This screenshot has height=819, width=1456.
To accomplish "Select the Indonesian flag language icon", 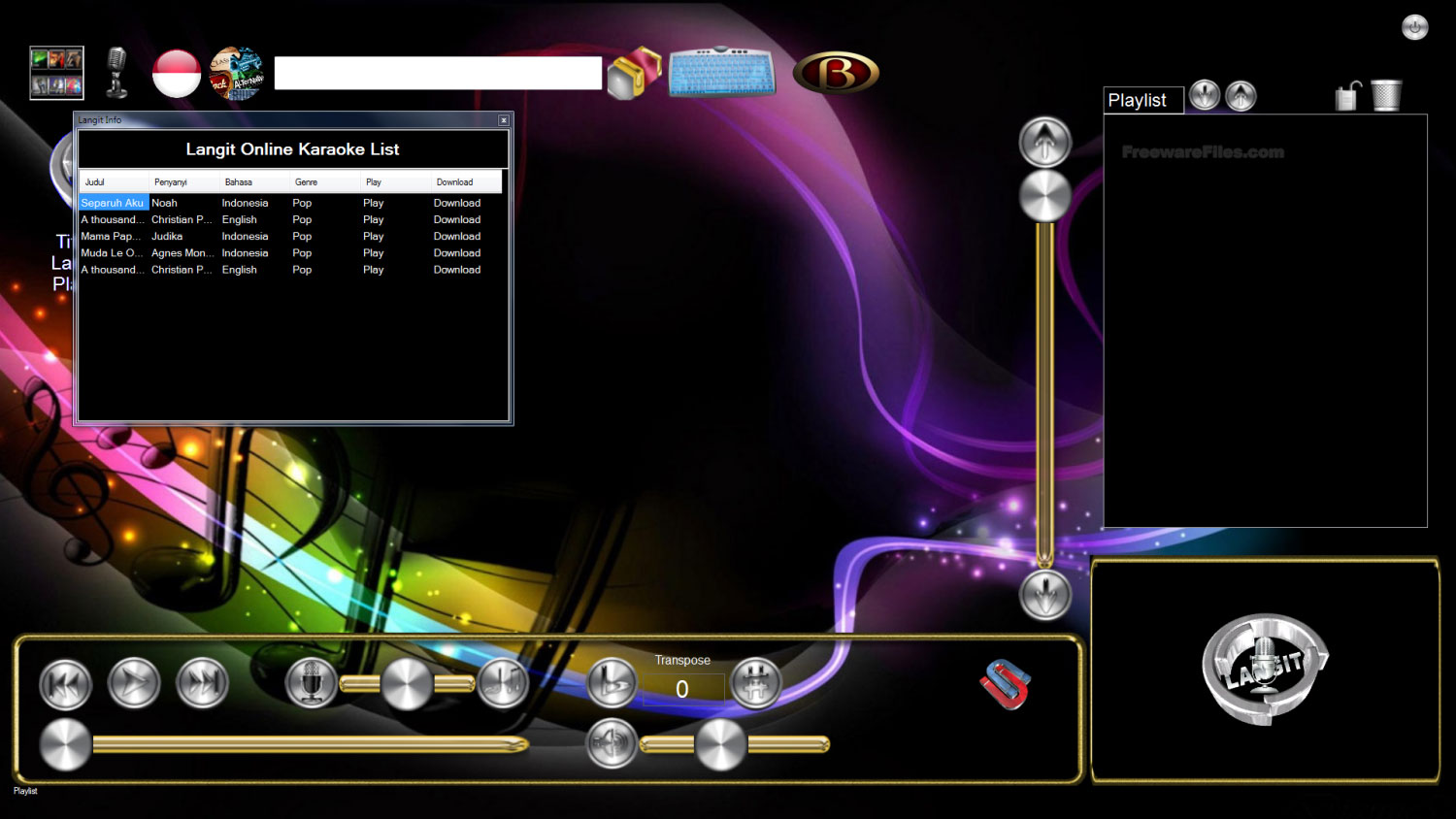I will tap(177, 73).
